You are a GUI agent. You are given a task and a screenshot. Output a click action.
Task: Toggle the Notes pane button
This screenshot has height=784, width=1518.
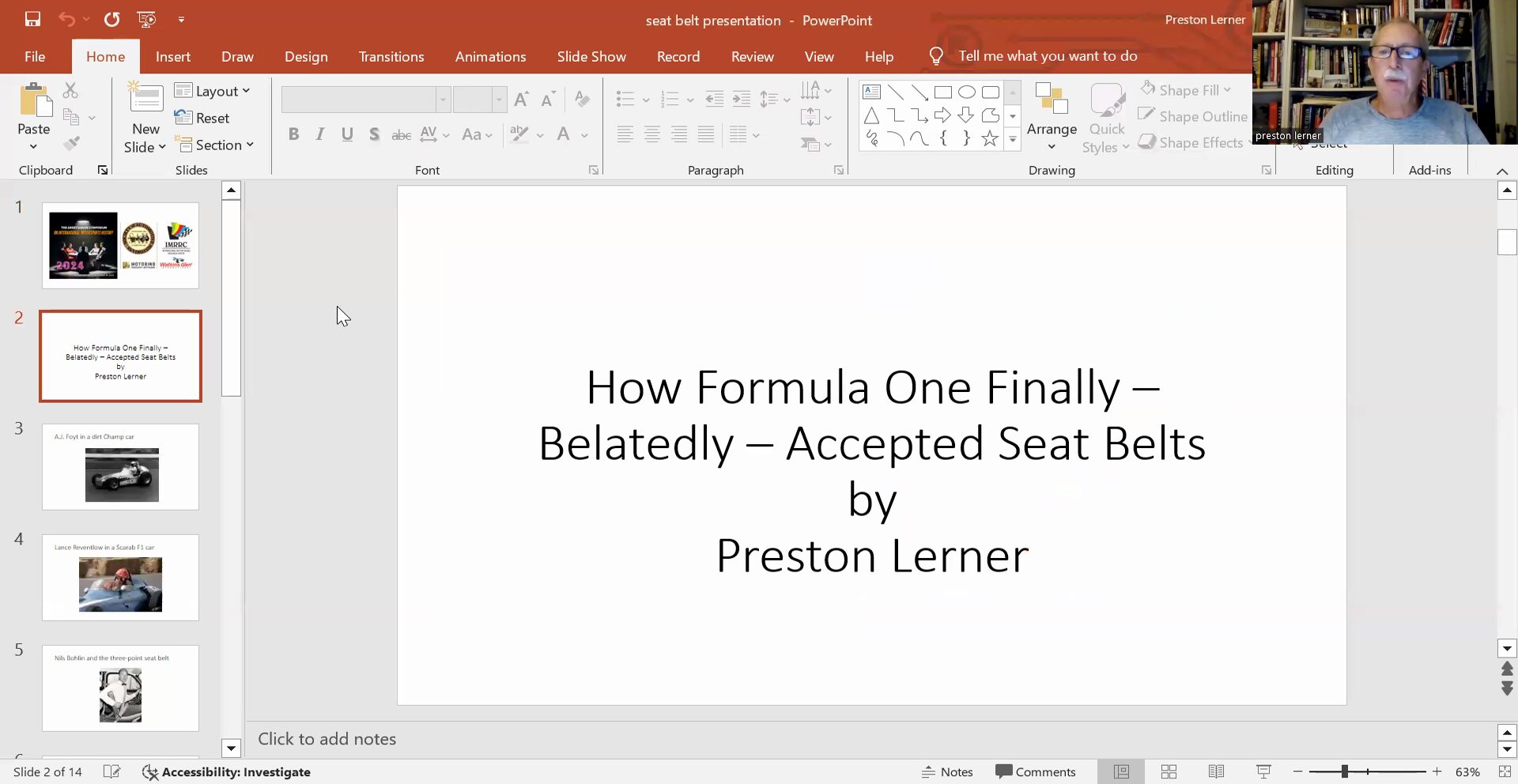pyautogui.click(x=947, y=772)
